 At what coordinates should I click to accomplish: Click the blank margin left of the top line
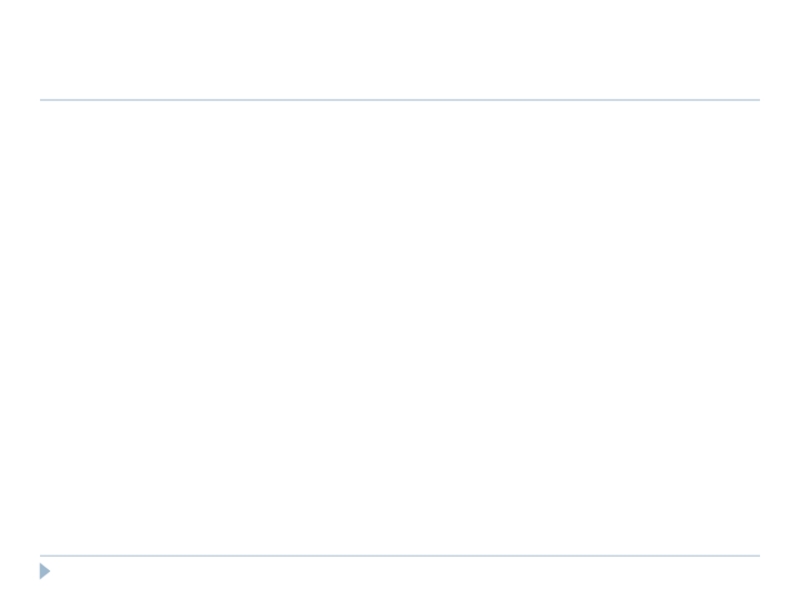20,100
